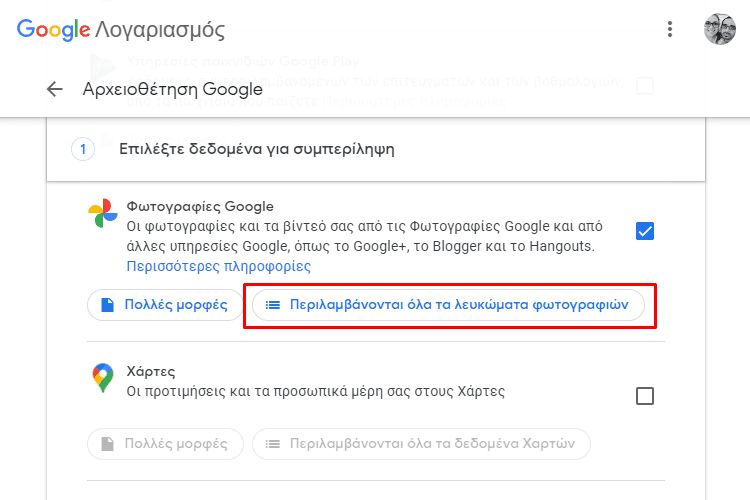
Task: Click the Αρχειοθέτηση Google page title
Action: (x=173, y=89)
